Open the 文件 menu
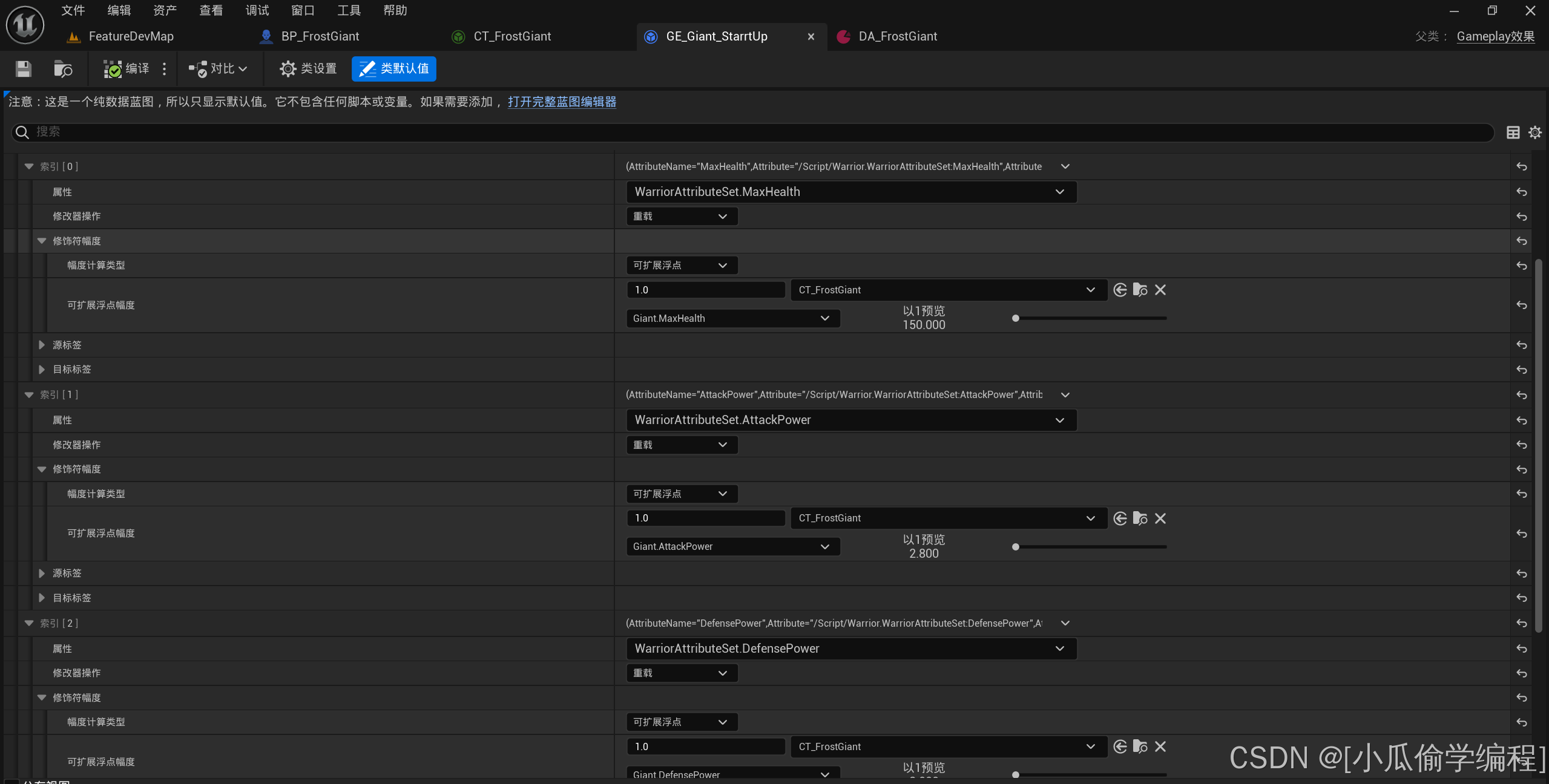The height and width of the screenshot is (784, 1549). [x=73, y=10]
